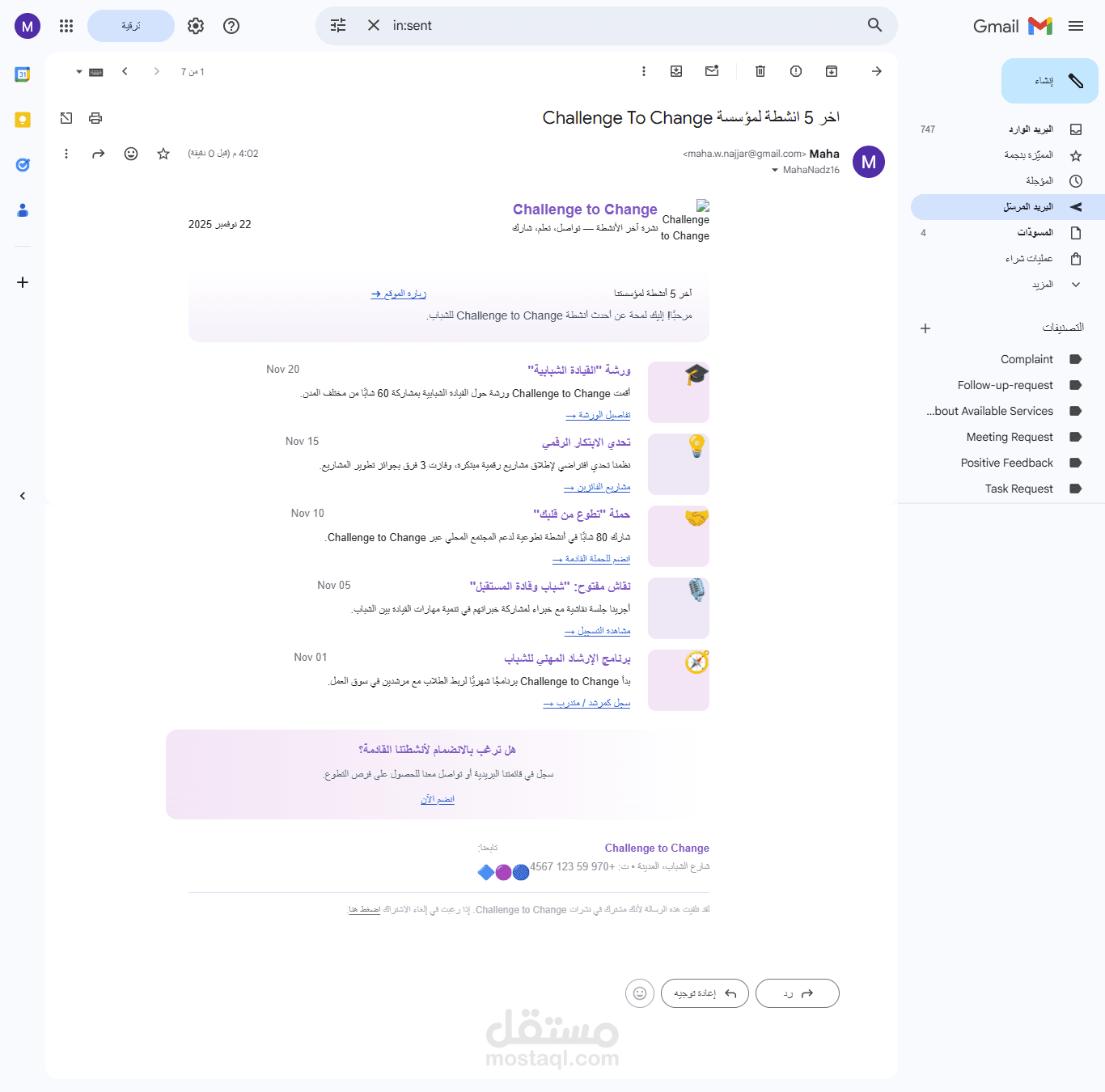Click the unsubscribe link in footer
Viewport: 1105px width, 1092px height.
coord(364,909)
